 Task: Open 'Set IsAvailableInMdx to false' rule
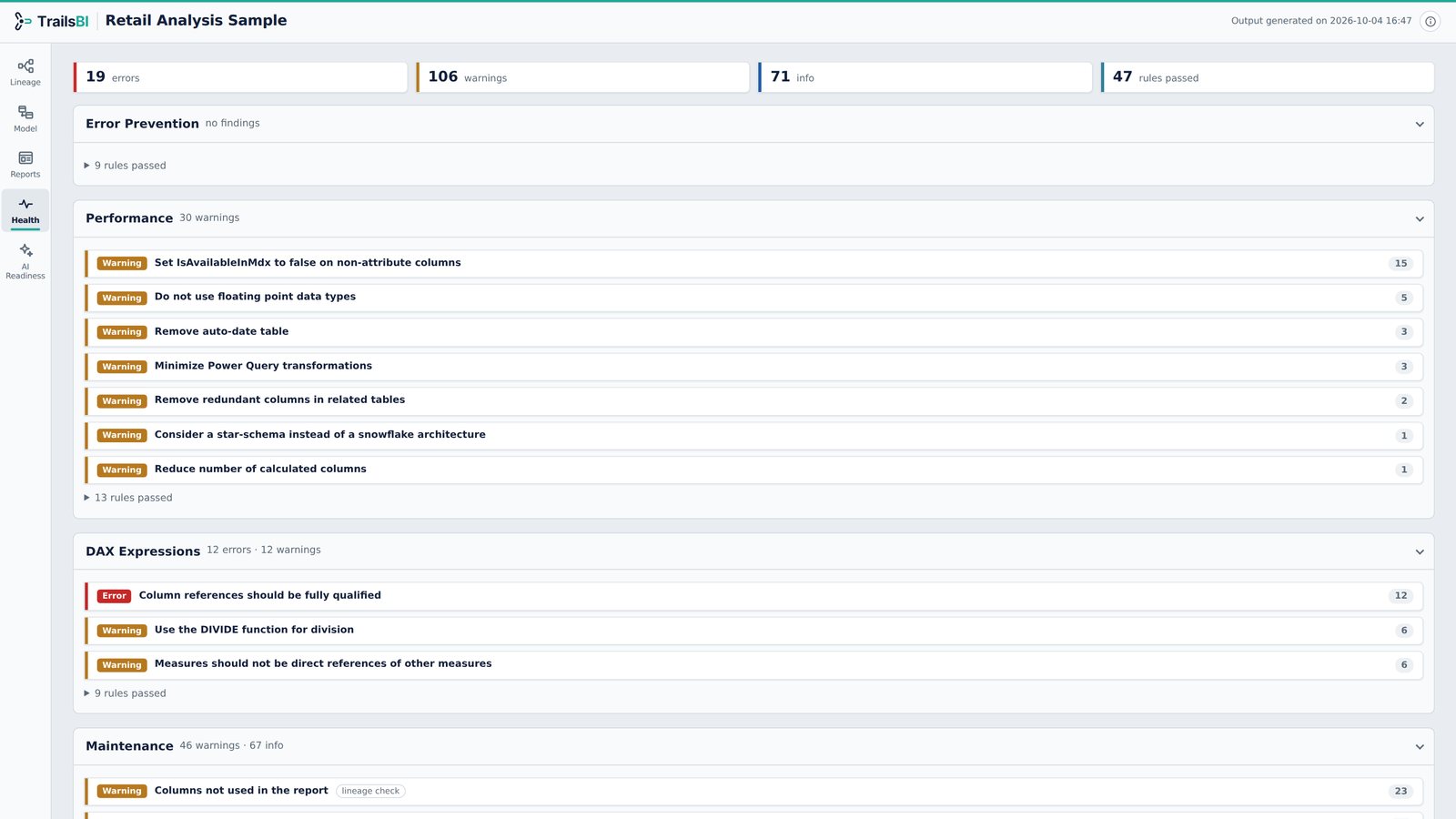coord(753,264)
